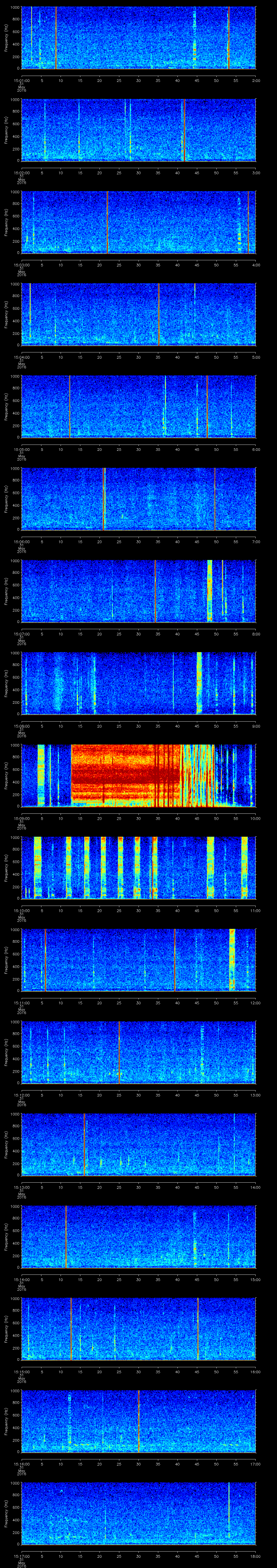Click the 15:04:00 start time label
This screenshot has height=1568, width=277.
pos(22,357)
